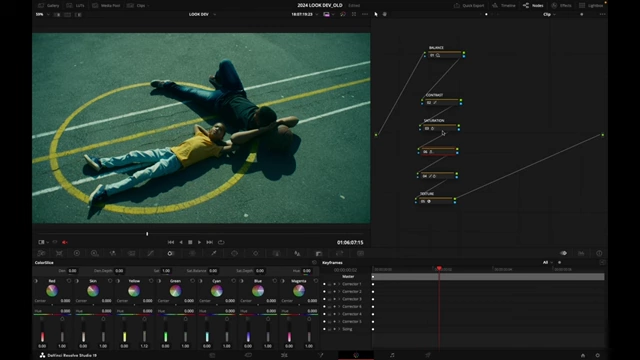Toggle the viewer audio mute icon

pos(64,242)
